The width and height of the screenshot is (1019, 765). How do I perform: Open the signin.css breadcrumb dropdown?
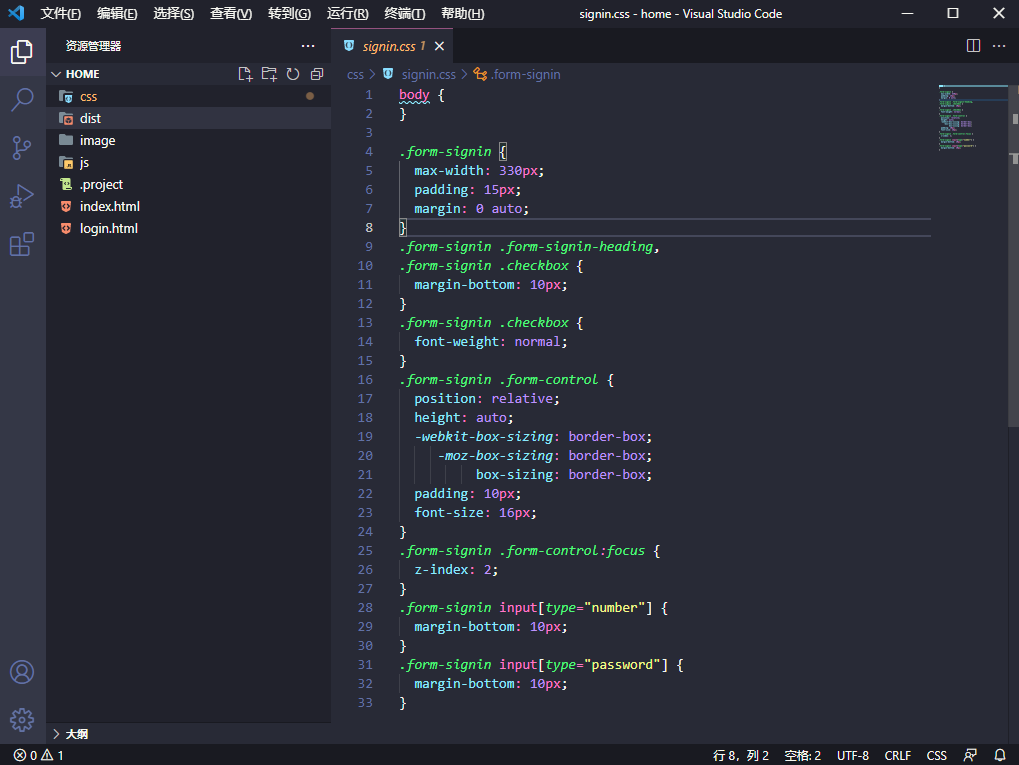click(x=428, y=75)
